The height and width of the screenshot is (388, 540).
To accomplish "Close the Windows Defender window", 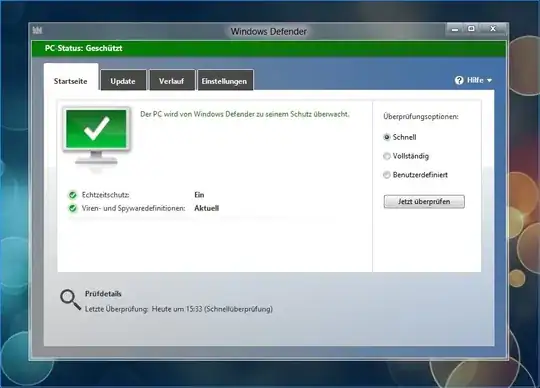I will (x=493, y=29).
